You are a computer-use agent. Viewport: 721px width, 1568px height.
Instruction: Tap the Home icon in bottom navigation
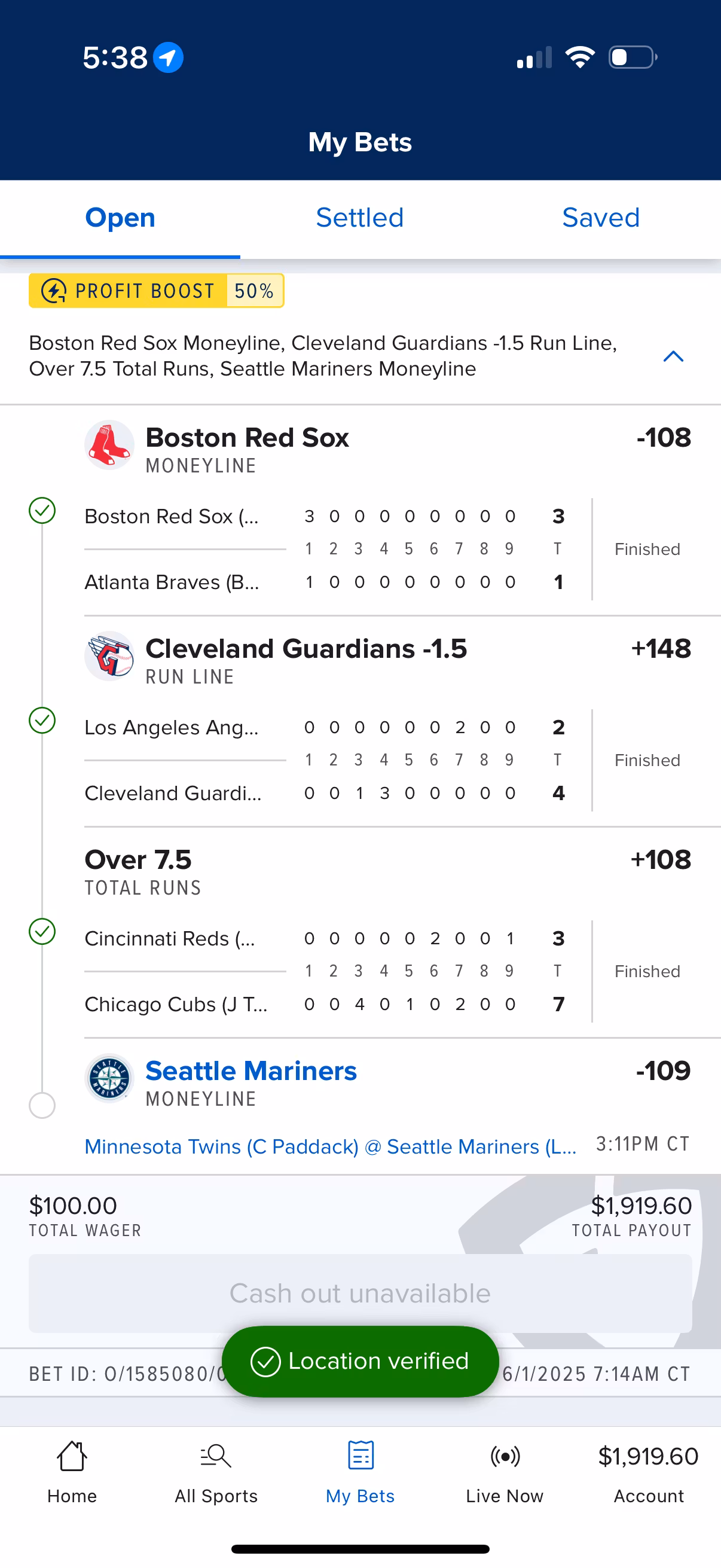(72, 1456)
